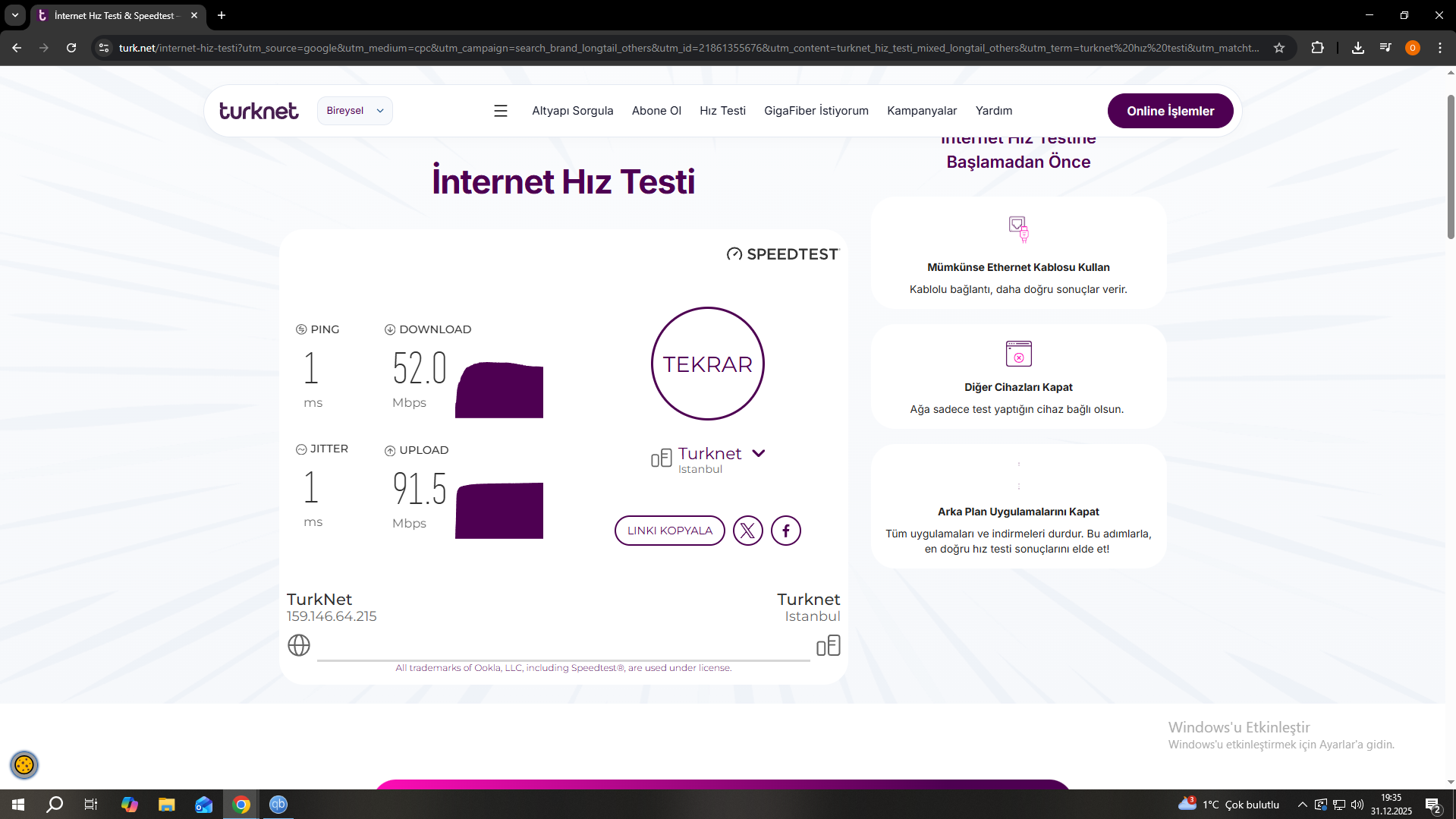Image resolution: width=1456 pixels, height=819 pixels.
Task: Click the 52.0 download speed value
Action: coord(420,368)
